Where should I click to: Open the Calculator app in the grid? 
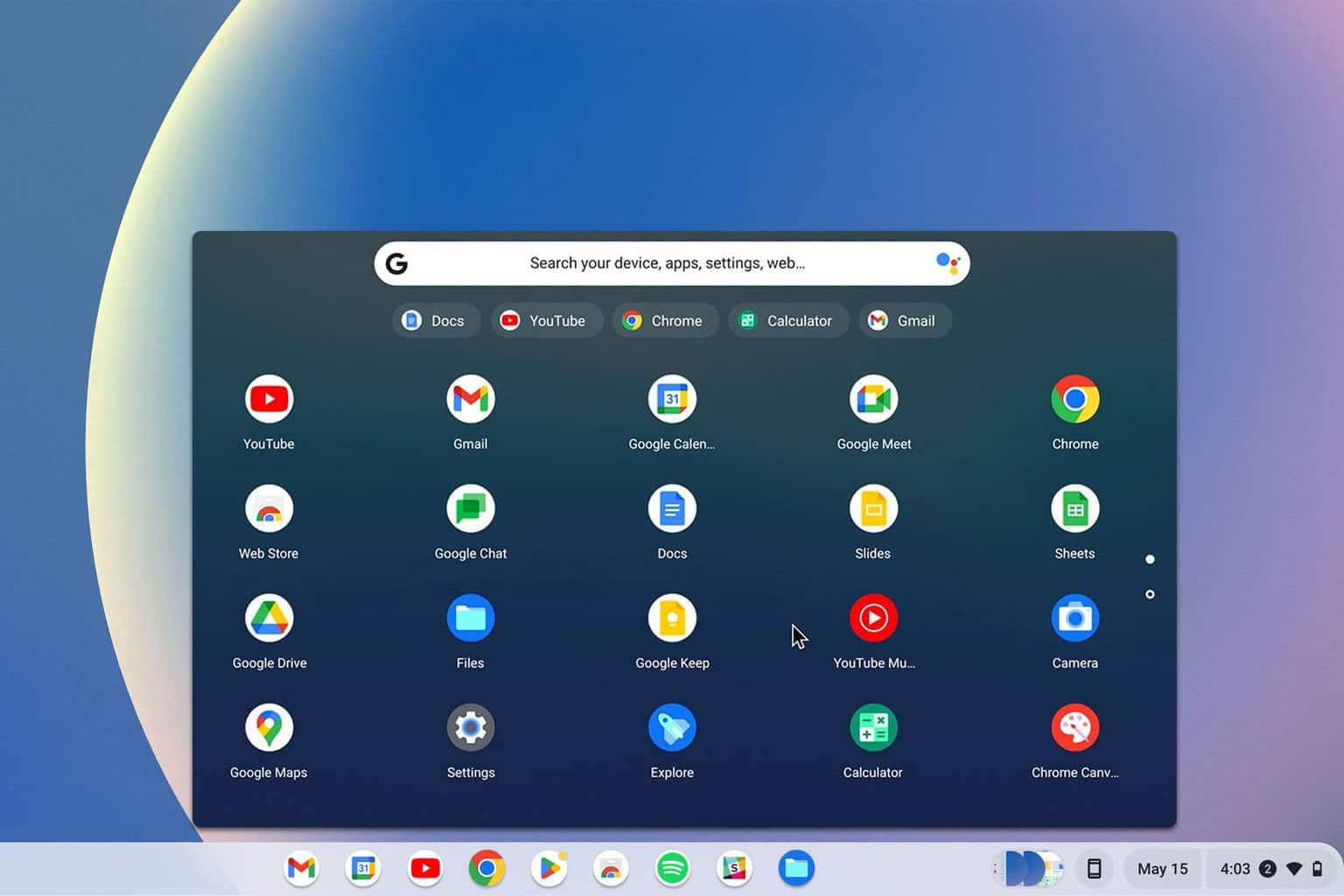873,727
